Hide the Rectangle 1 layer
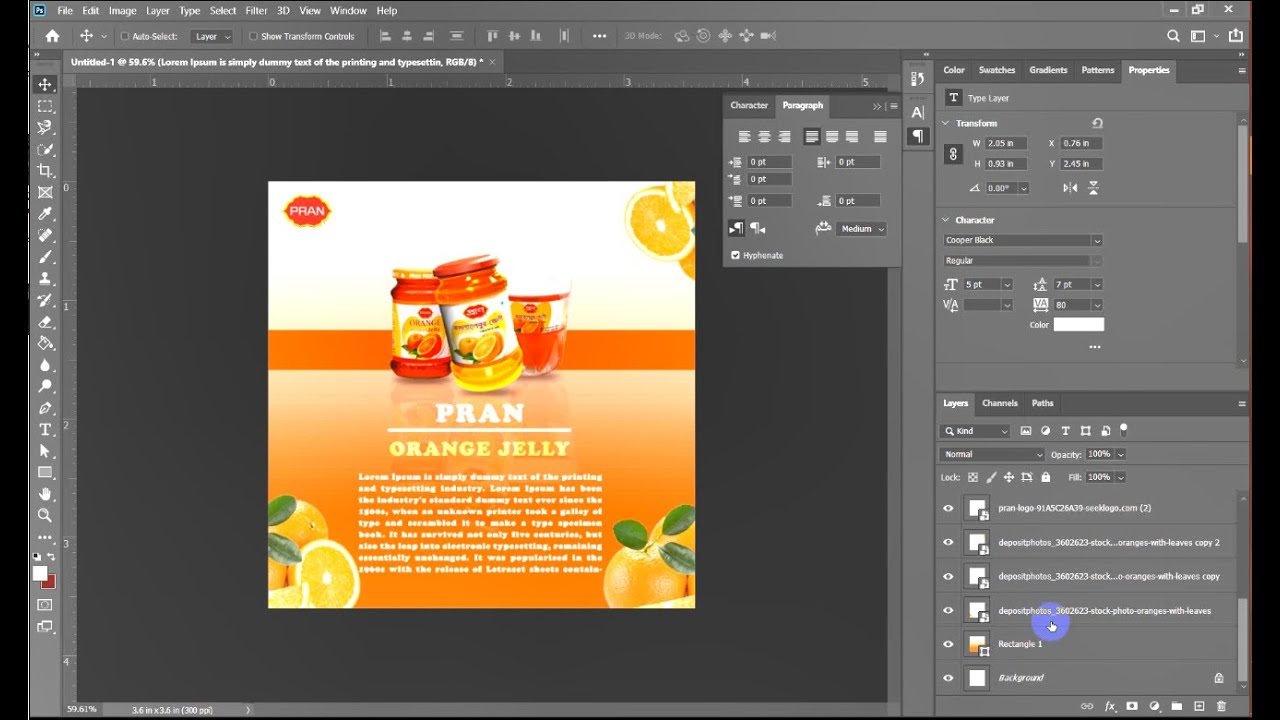Screen dimensions: 1280x720 click(948, 644)
